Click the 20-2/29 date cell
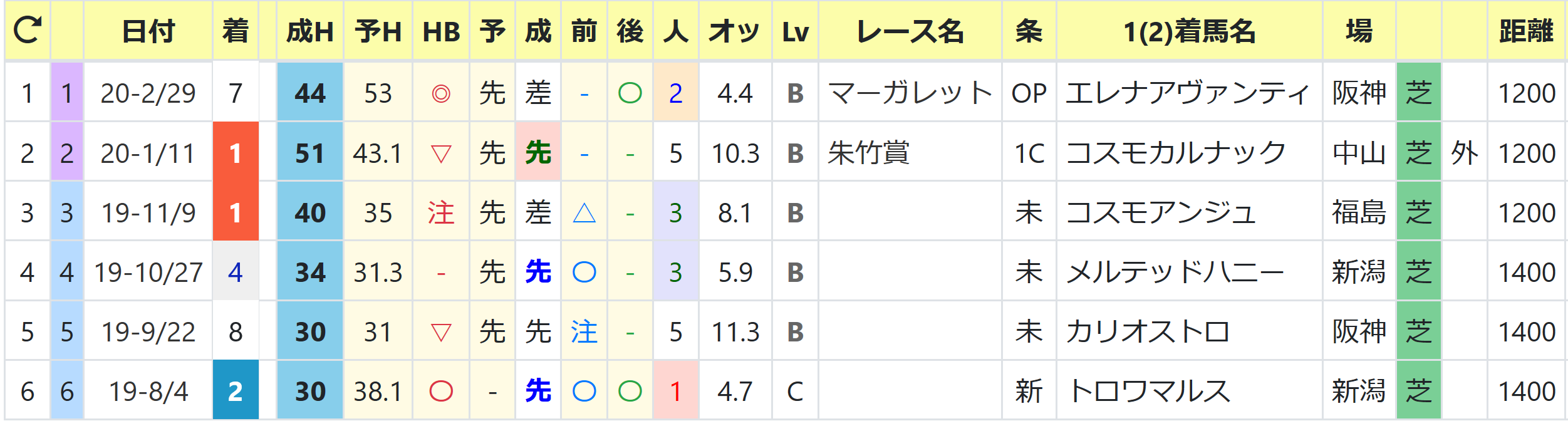Image resolution: width=1568 pixels, height=421 pixels. point(148,93)
